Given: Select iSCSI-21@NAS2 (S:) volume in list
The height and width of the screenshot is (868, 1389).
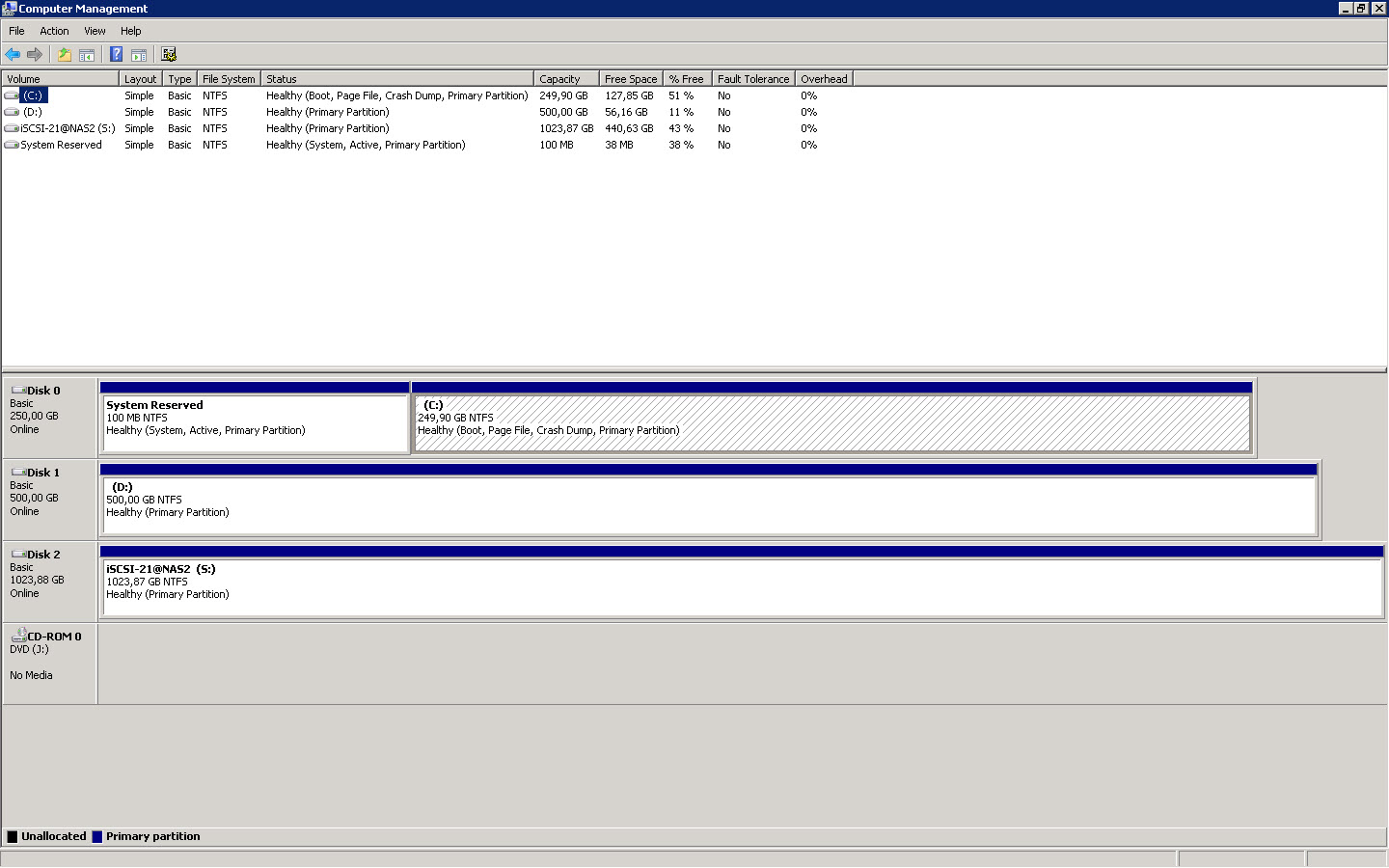Looking at the screenshot, I should pos(68,128).
